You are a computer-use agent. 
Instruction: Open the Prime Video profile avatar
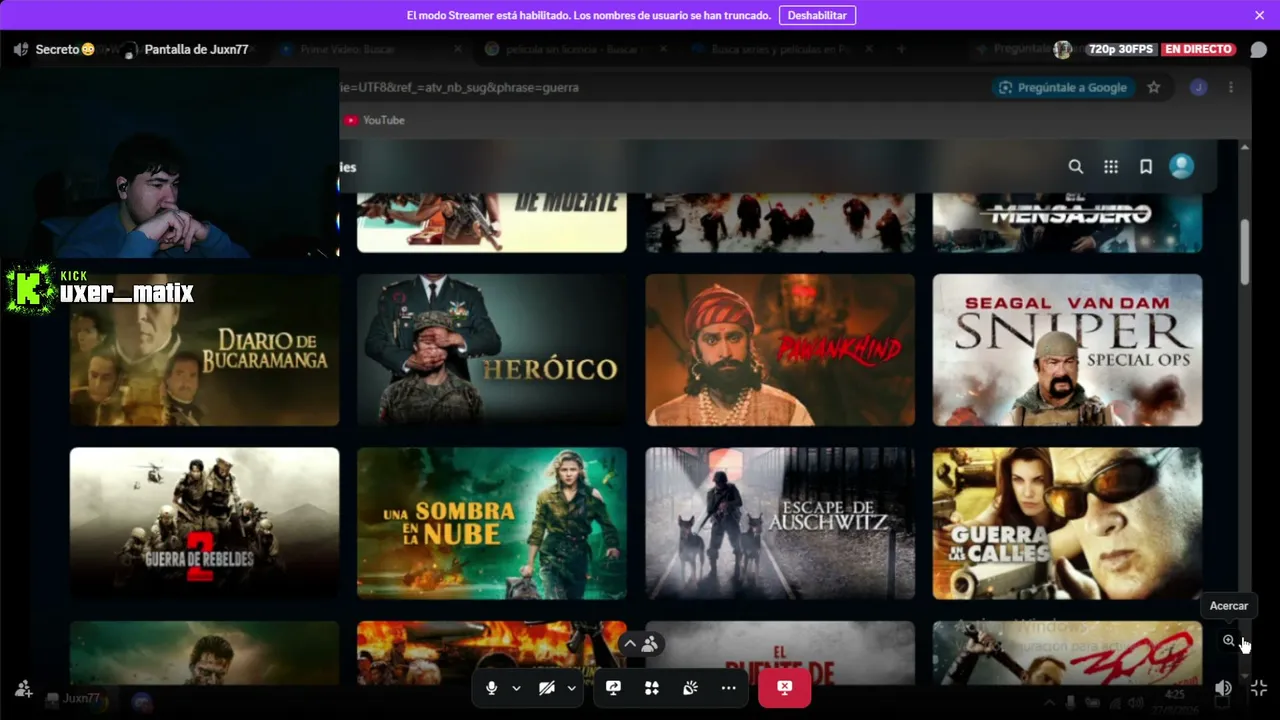[x=1182, y=167]
